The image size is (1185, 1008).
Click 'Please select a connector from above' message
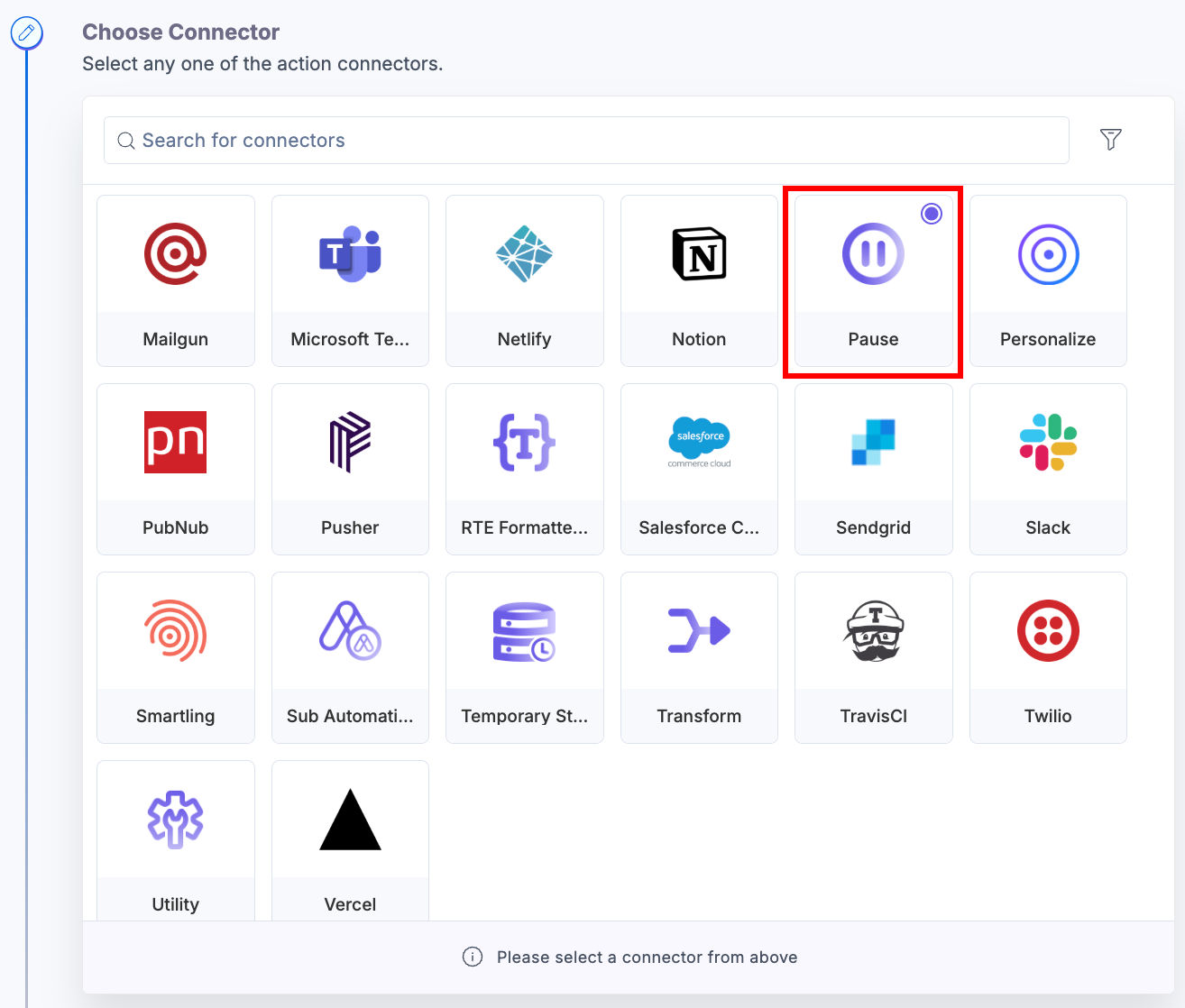point(647,957)
